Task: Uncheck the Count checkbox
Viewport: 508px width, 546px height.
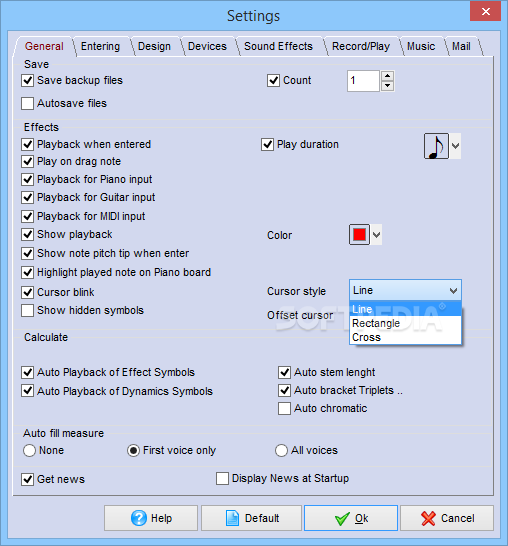Action: [x=273, y=80]
